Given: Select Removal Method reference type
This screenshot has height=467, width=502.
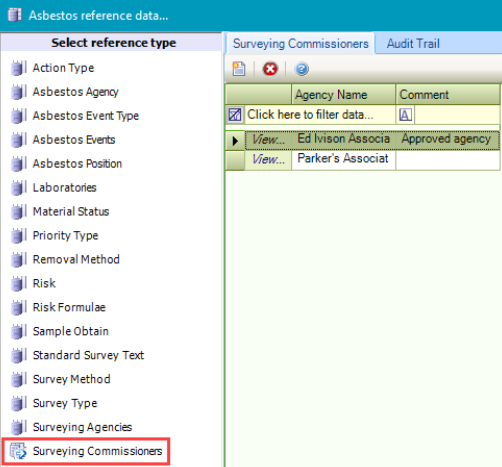Looking at the screenshot, I should (x=76, y=259).
